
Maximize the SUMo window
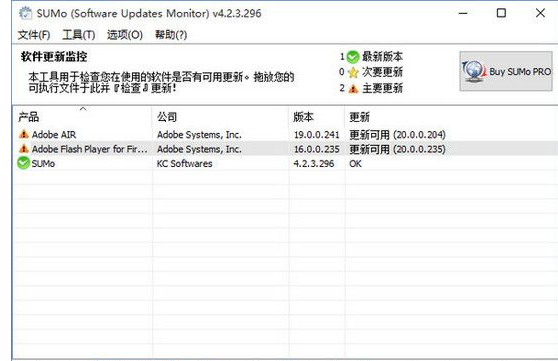(501, 13)
